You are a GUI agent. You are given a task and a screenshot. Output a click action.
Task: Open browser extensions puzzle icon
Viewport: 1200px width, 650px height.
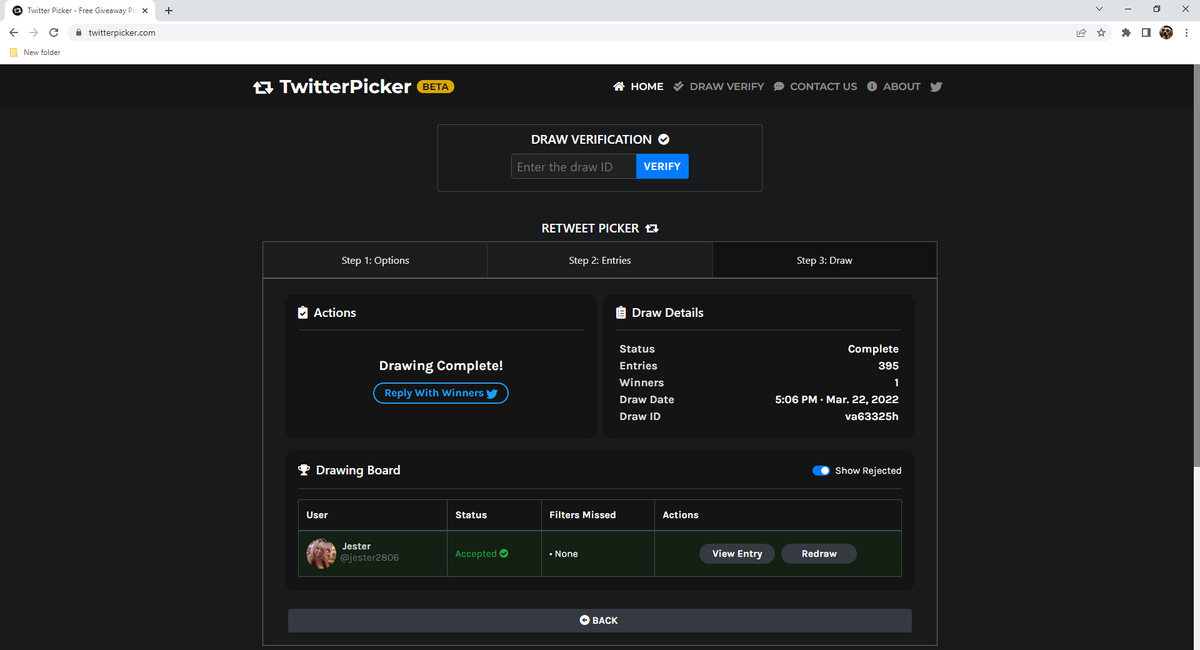(x=1127, y=32)
